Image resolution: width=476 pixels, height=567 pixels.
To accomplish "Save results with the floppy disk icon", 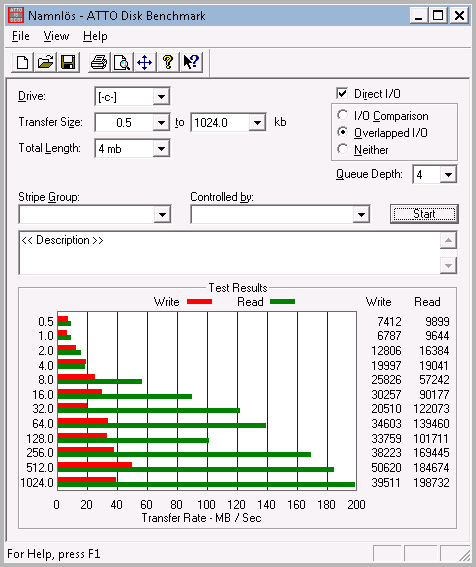I will [68, 62].
